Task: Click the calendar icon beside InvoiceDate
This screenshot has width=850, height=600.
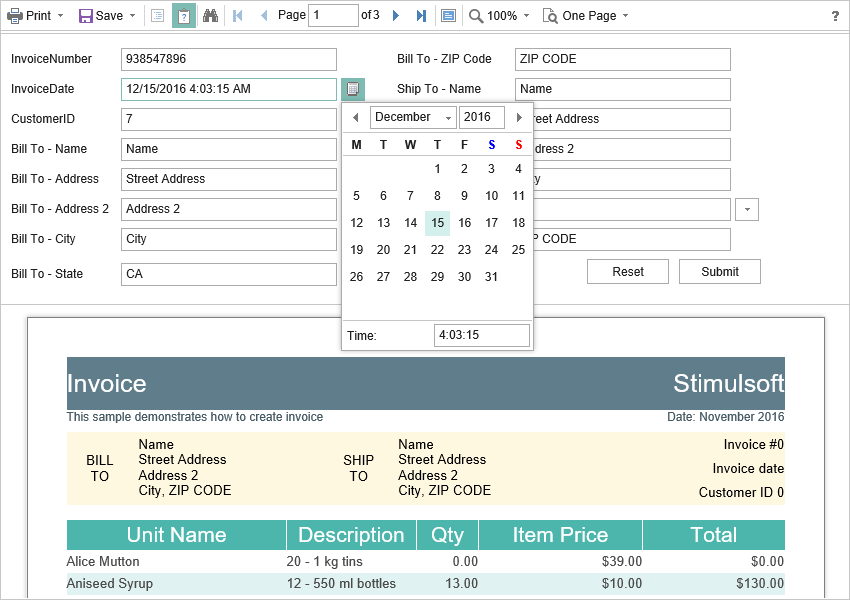Action: click(353, 89)
